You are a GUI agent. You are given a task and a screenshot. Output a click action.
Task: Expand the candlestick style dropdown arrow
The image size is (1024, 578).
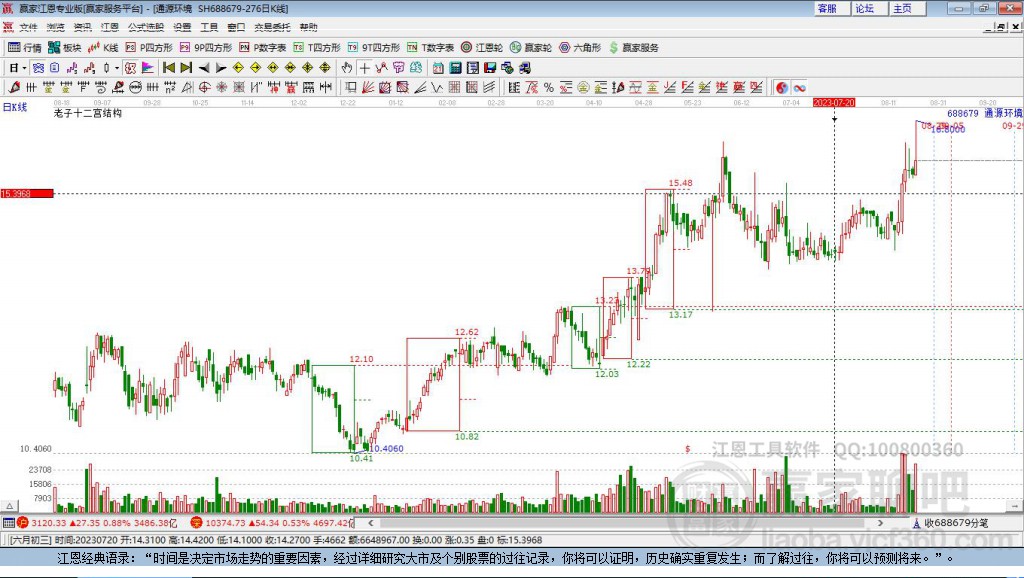(x=117, y=68)
